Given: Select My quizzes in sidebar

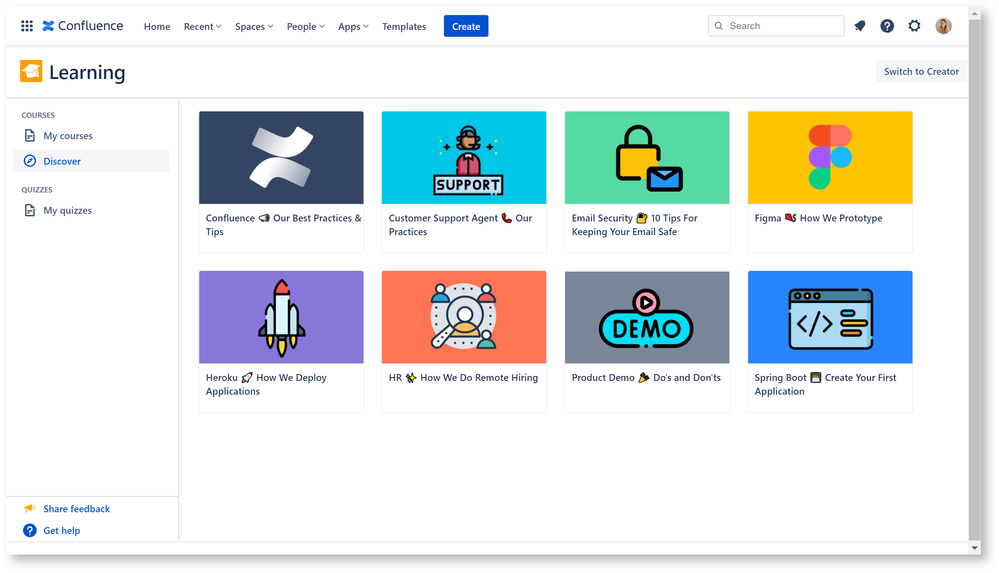Looking at the screenshot, I should (91, 210).
